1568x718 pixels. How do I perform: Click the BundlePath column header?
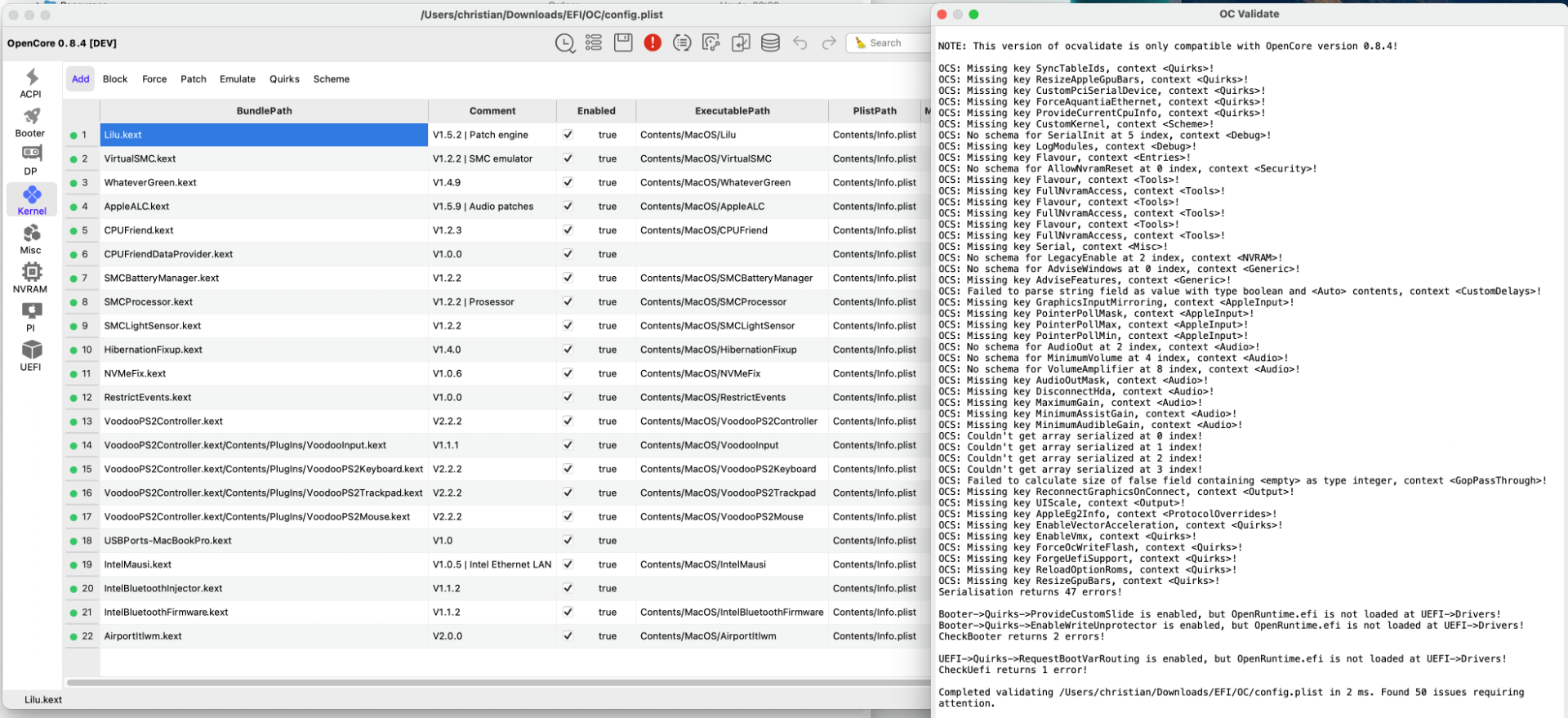(264, 111)
